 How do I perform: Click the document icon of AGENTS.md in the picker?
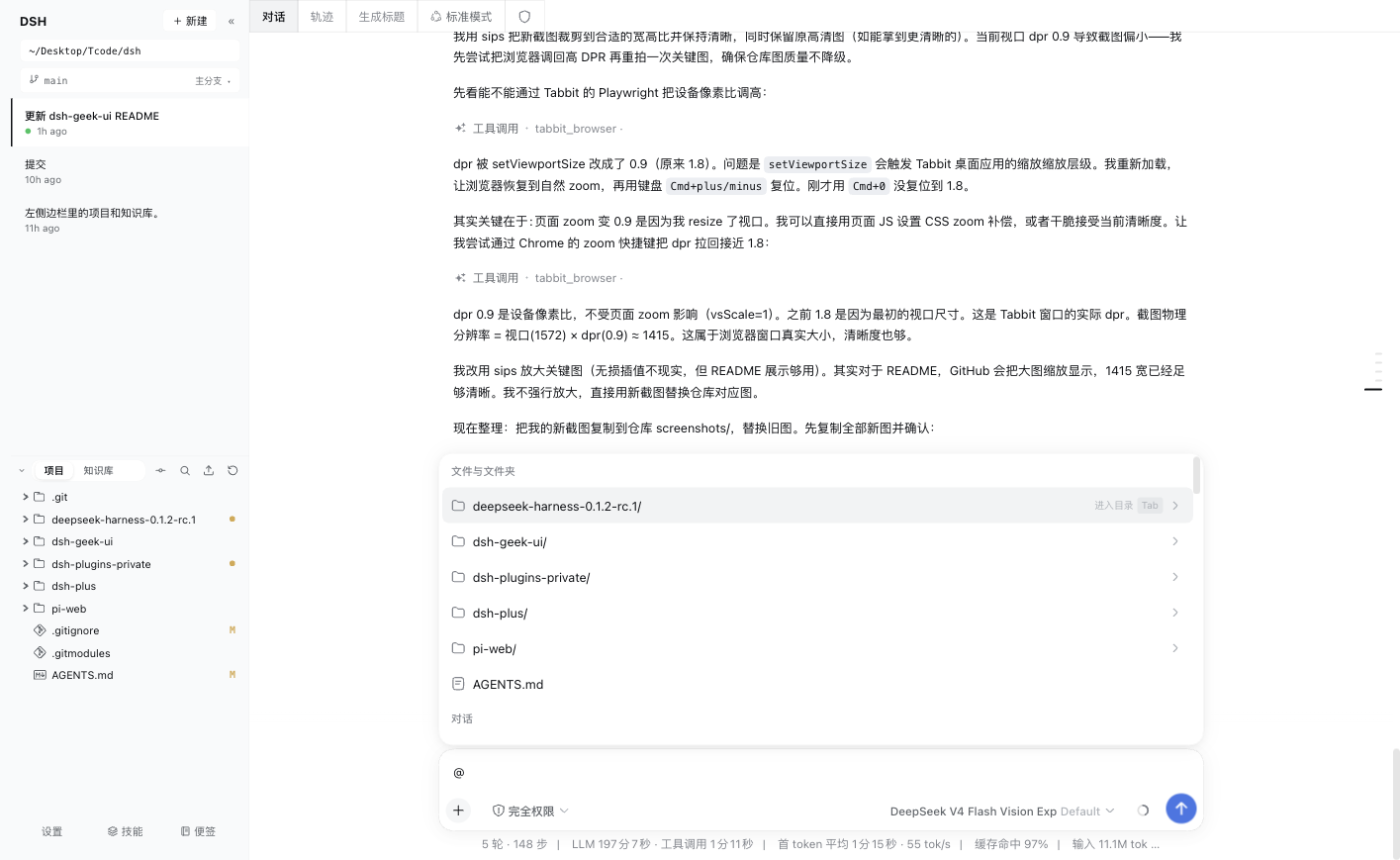pos(458,684)
